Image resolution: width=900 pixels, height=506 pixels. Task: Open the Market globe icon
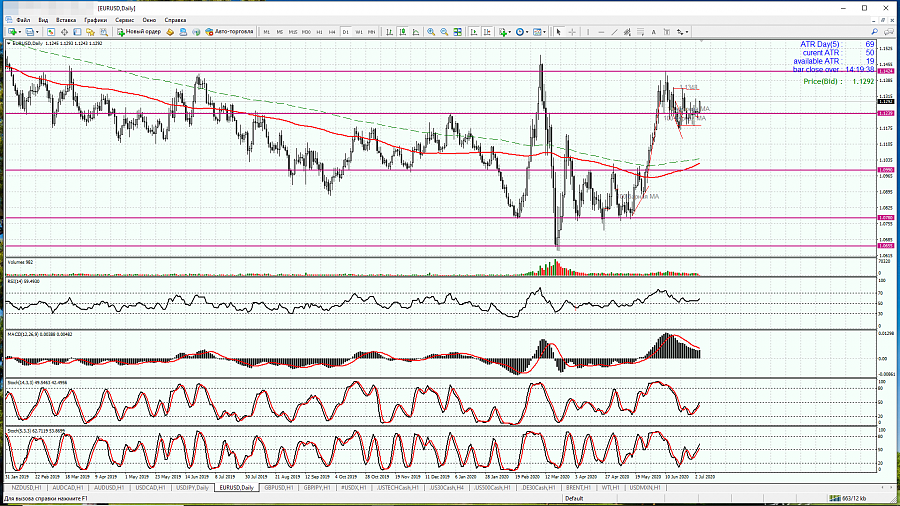pyautogui.click(x=196, y=32)
